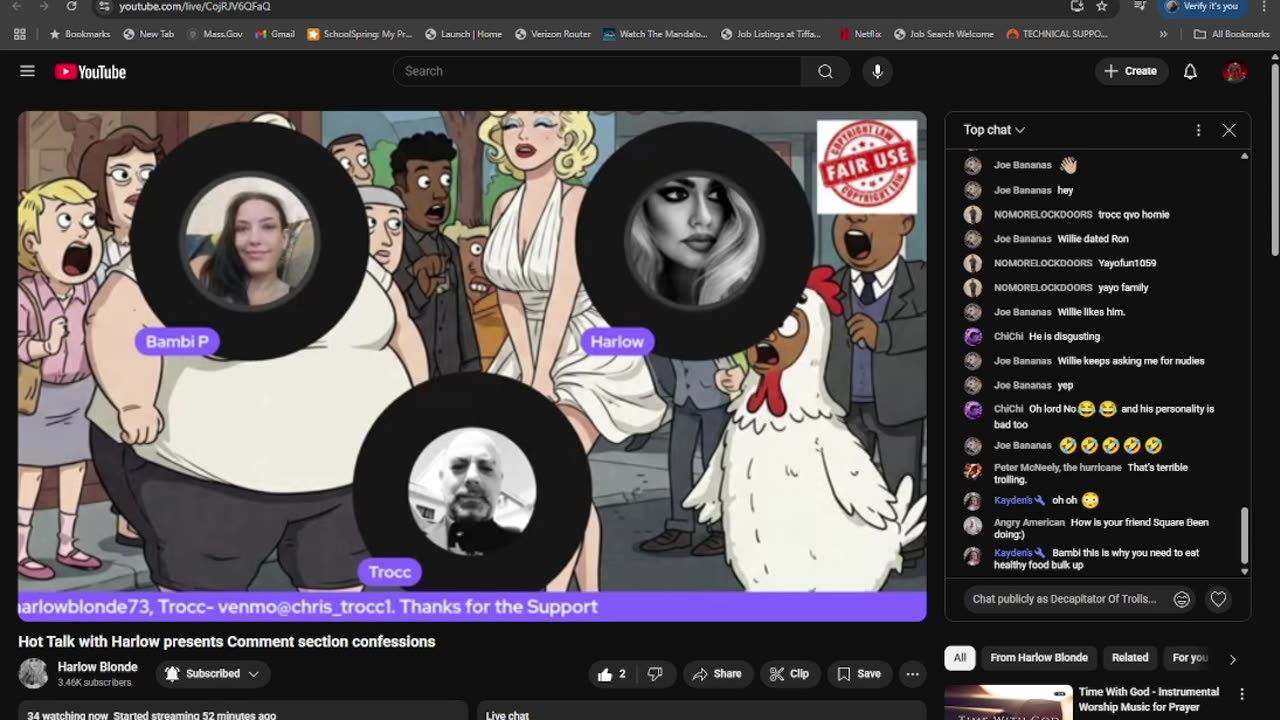
Task: Open options menu for Time With God video
Action: [x=1242, y=694]
